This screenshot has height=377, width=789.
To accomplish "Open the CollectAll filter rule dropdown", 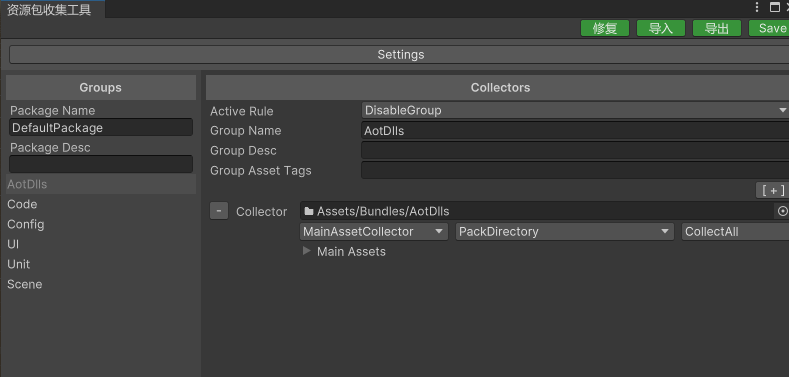I will click(735, 232).
